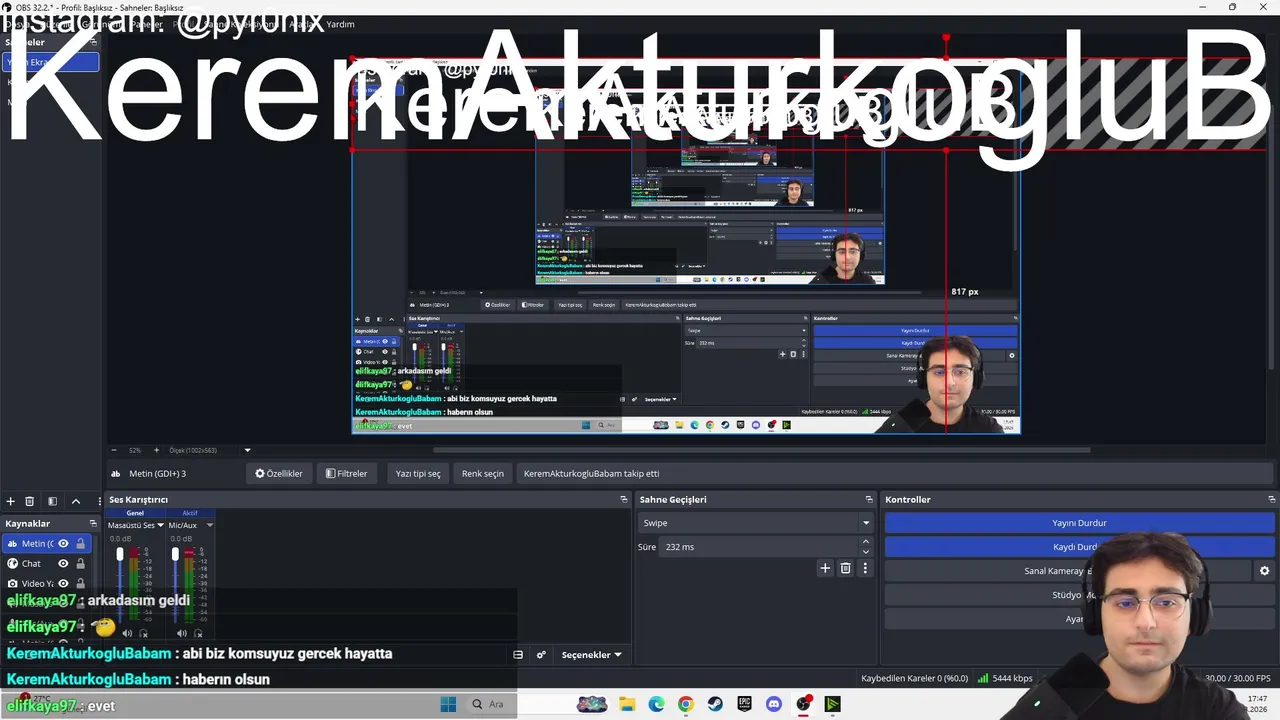The width and height of the screenshot is (1280, 720).
Task: Hide the Metin source with eye icon
Action: point(63,543)
